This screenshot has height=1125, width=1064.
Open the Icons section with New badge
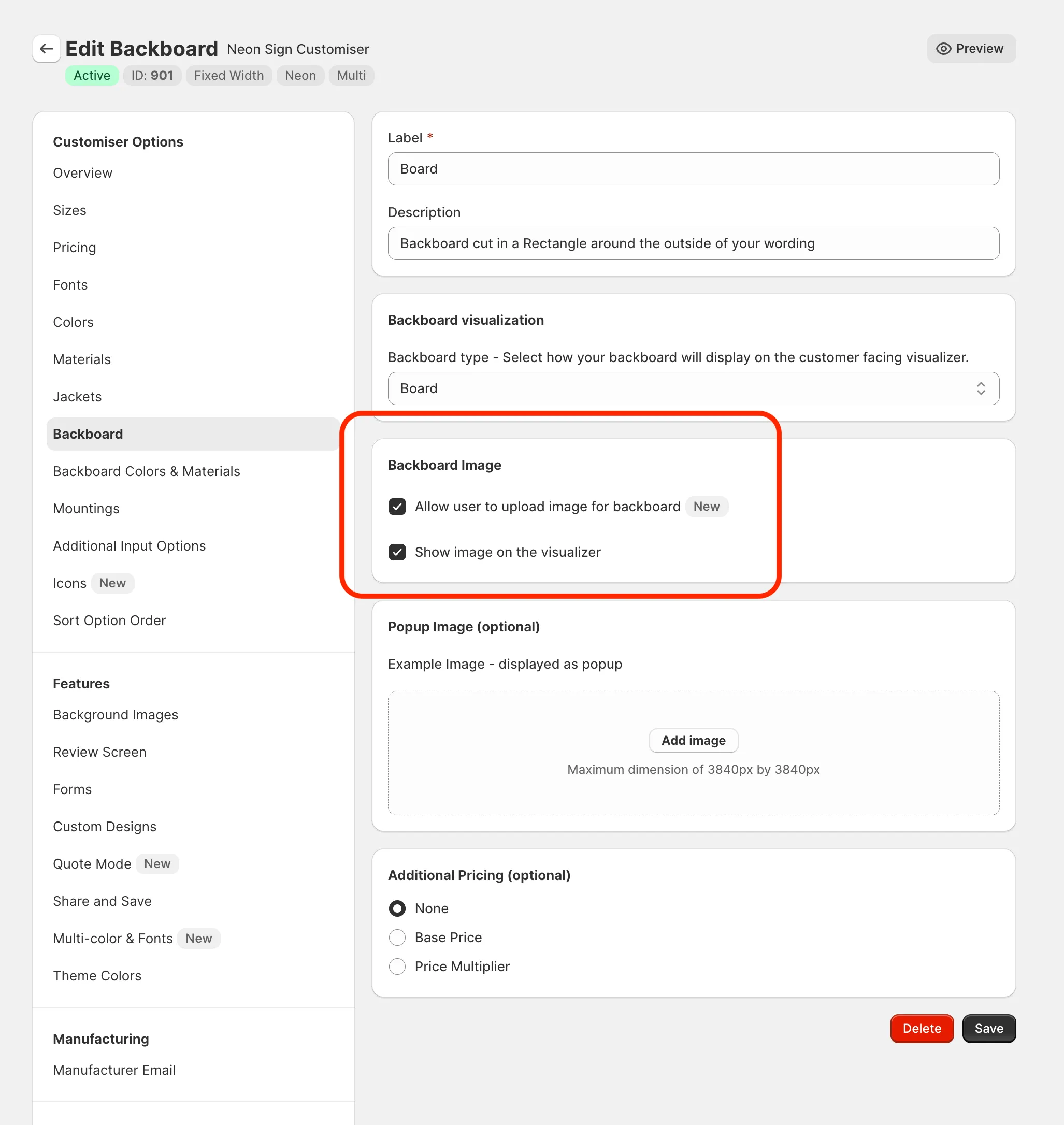click(x=69, y=583)
